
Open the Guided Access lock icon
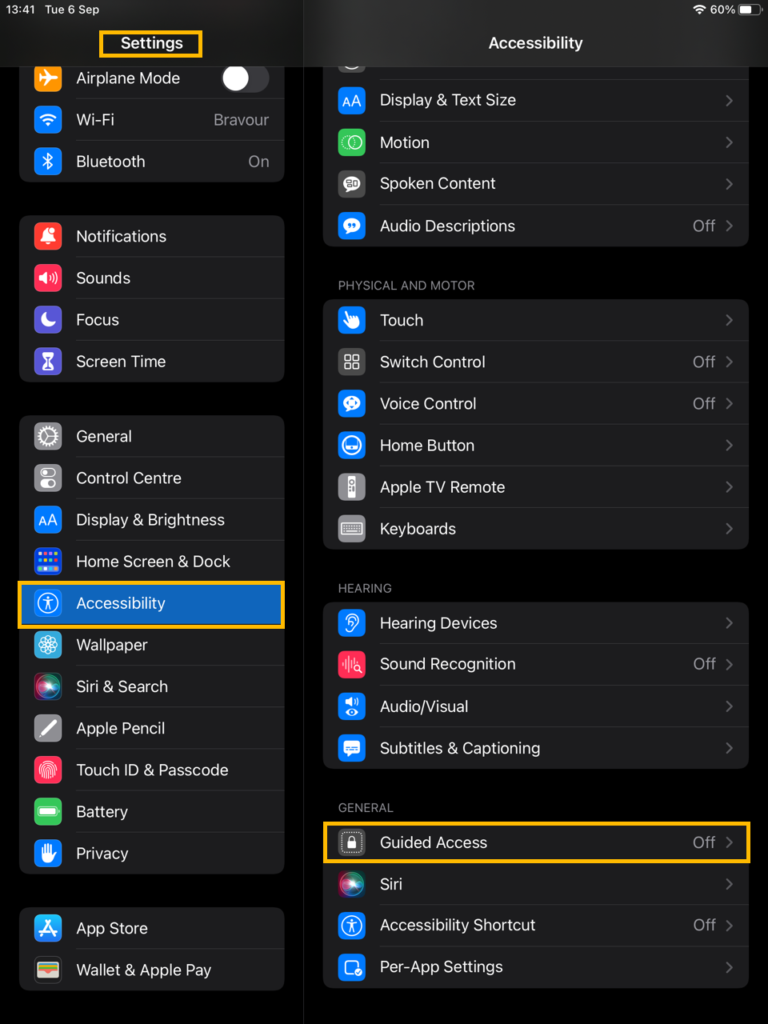pos(351,842)
